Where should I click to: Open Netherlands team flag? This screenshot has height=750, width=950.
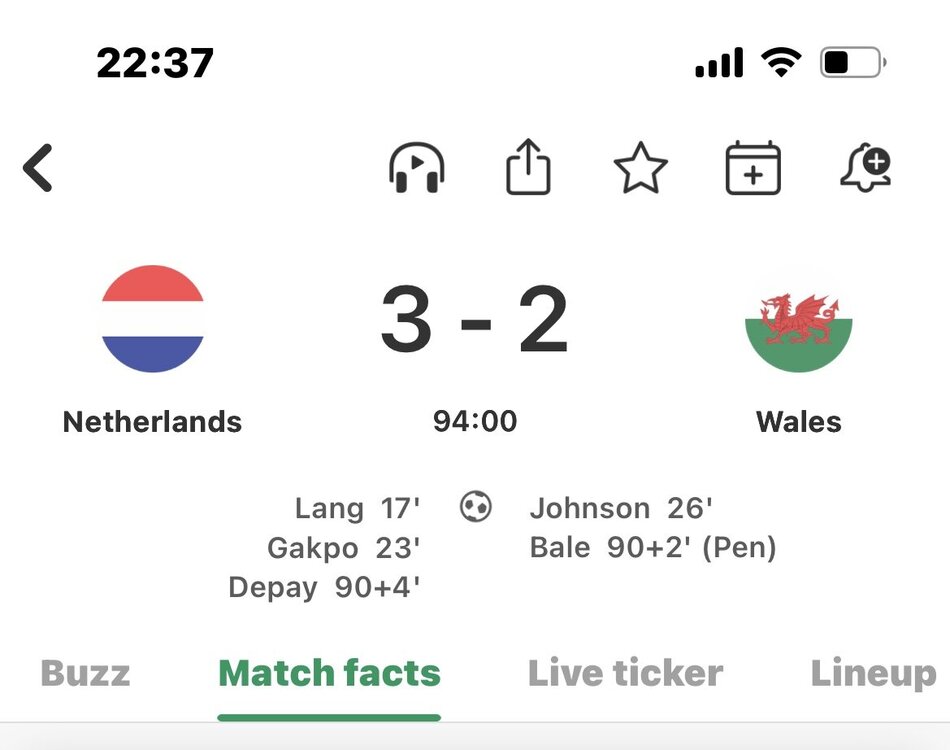[153, 319]
